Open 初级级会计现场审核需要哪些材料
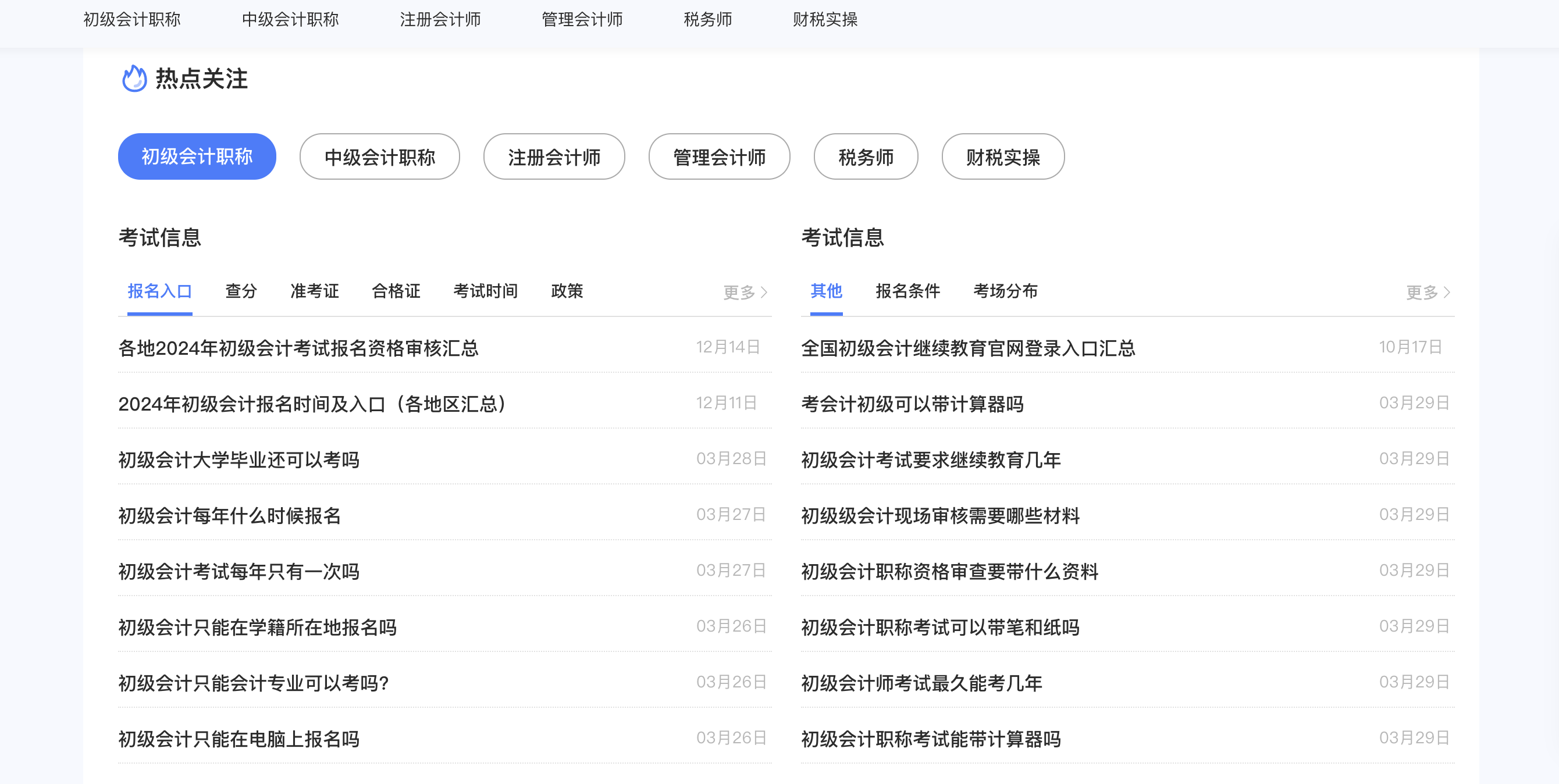 pos(941,516)
